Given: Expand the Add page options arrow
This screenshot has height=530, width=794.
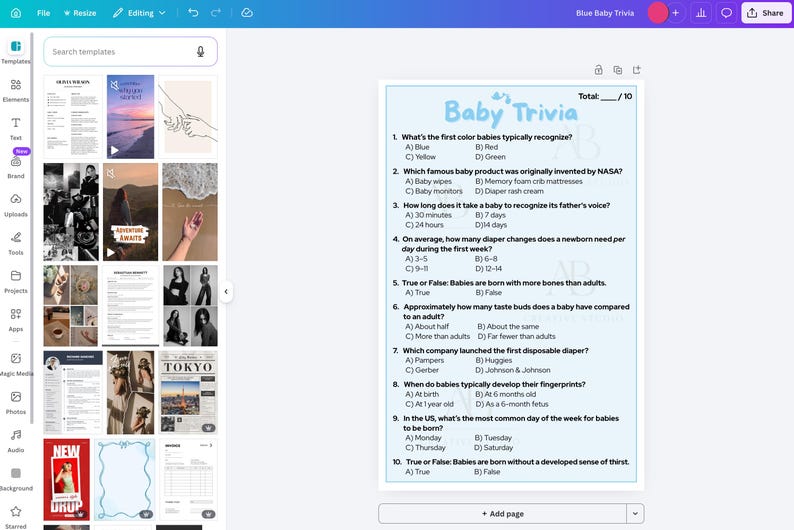Looking at the screenshot, I should [635, 513].
